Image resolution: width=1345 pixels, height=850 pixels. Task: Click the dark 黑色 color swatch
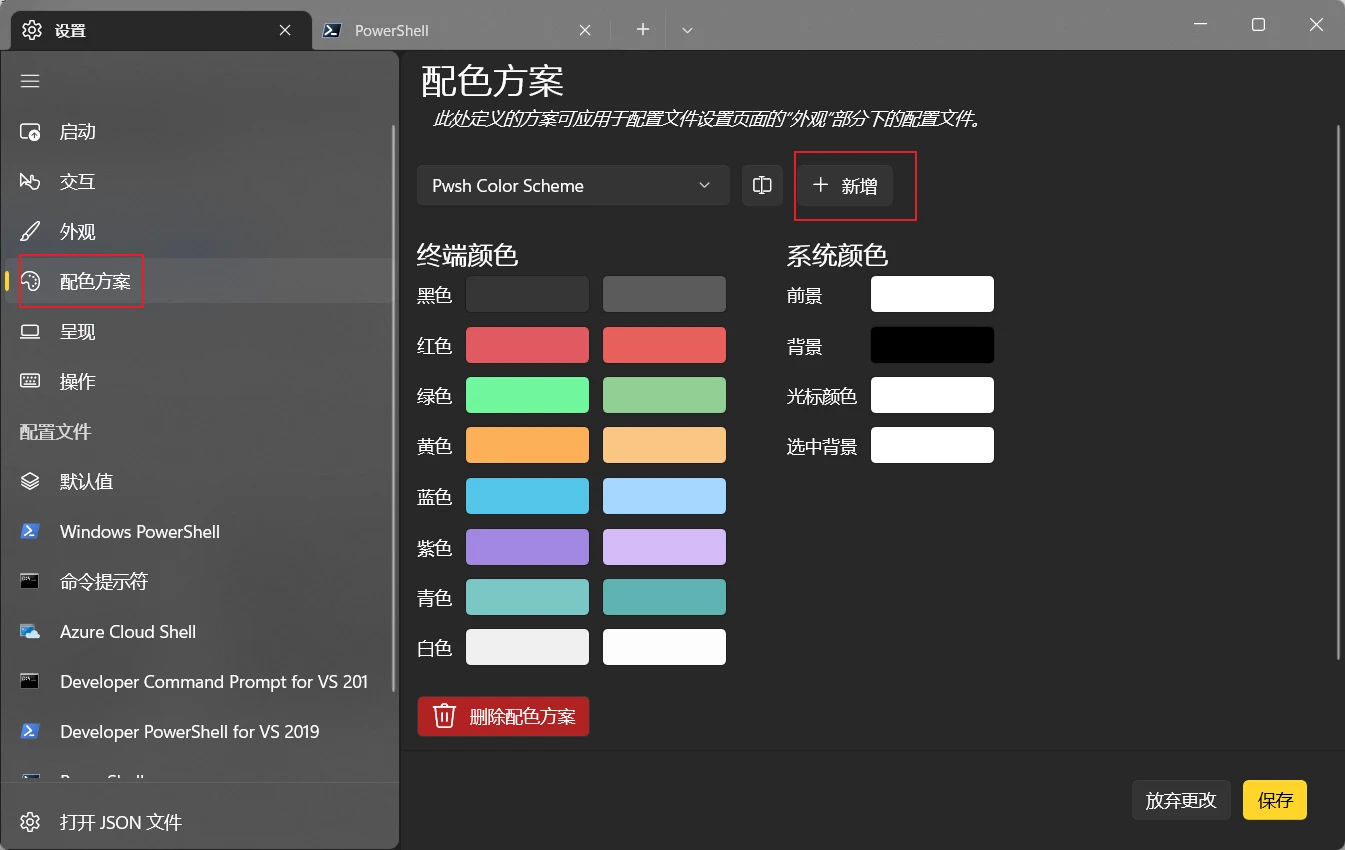click(527, 294)
